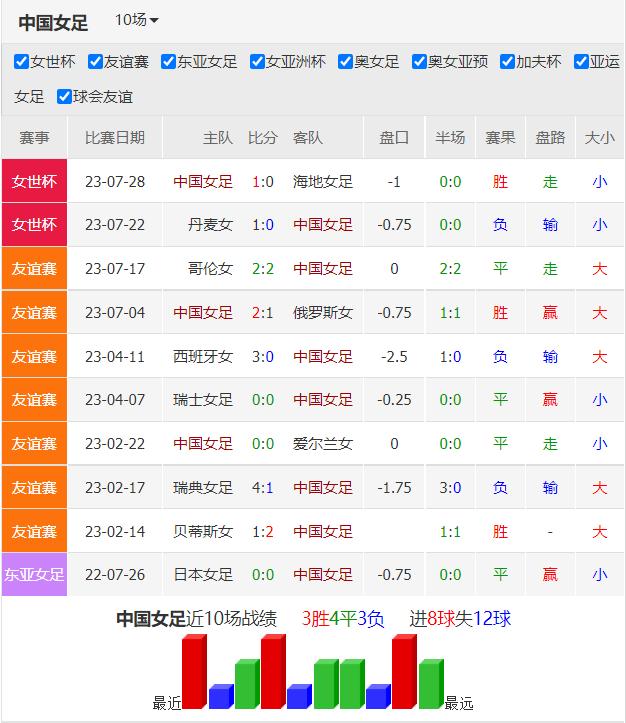Image resolution: width=626 pixels, height=723 pixels.
Task: Click 中国女足 away team on 22-07-26 row
Action: (323, 575)
